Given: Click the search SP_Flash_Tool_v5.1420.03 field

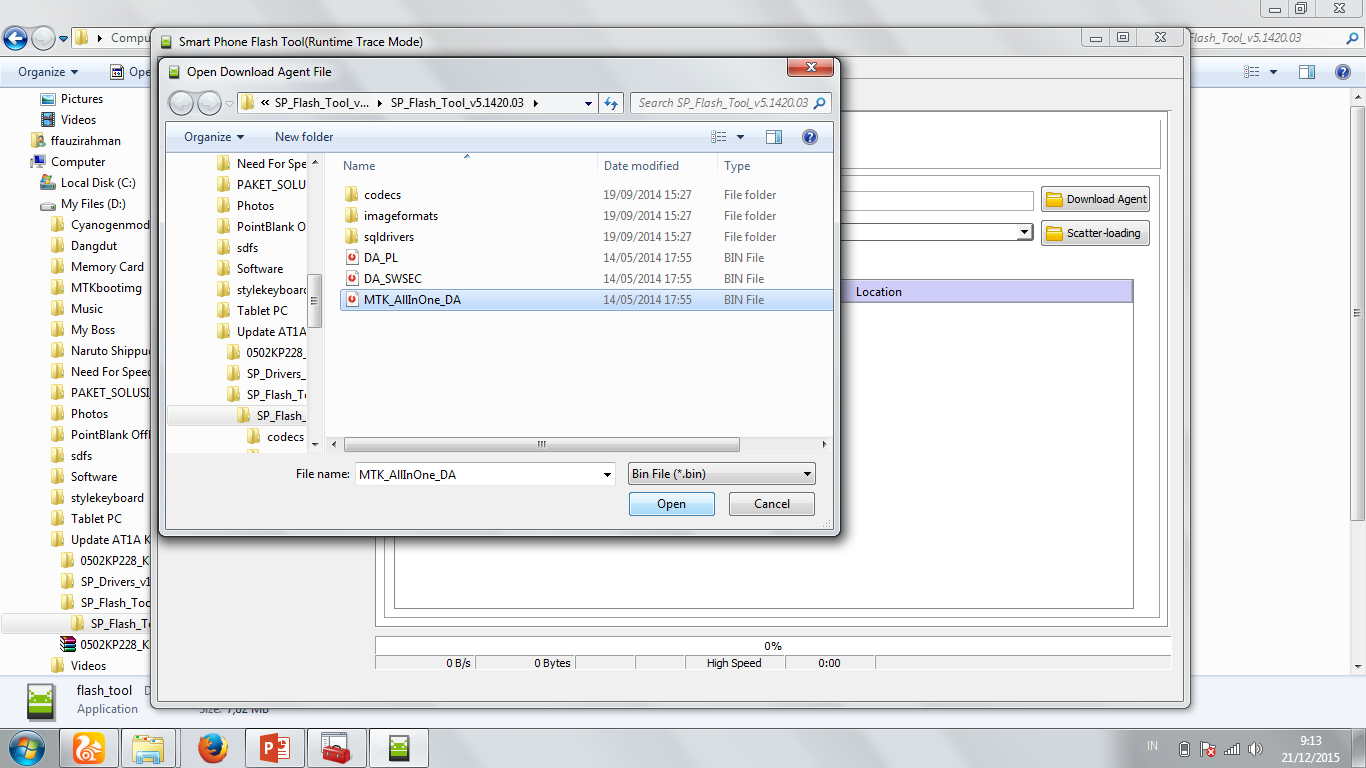Looking at the screenshot, I should pyautogui.click(x=730, y=103).
